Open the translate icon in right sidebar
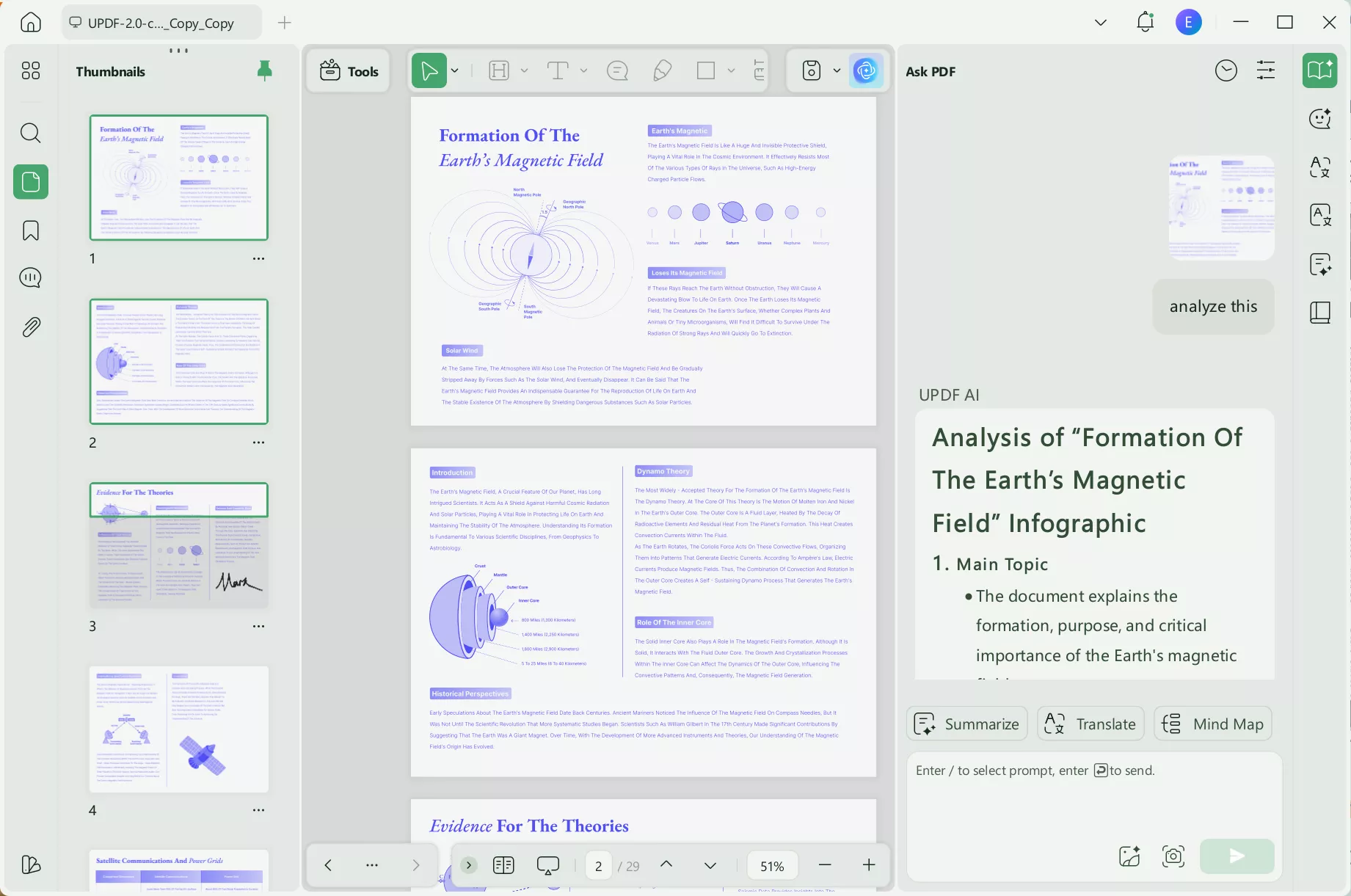Screen dimensions: 1351x896 coord(1320,167)
